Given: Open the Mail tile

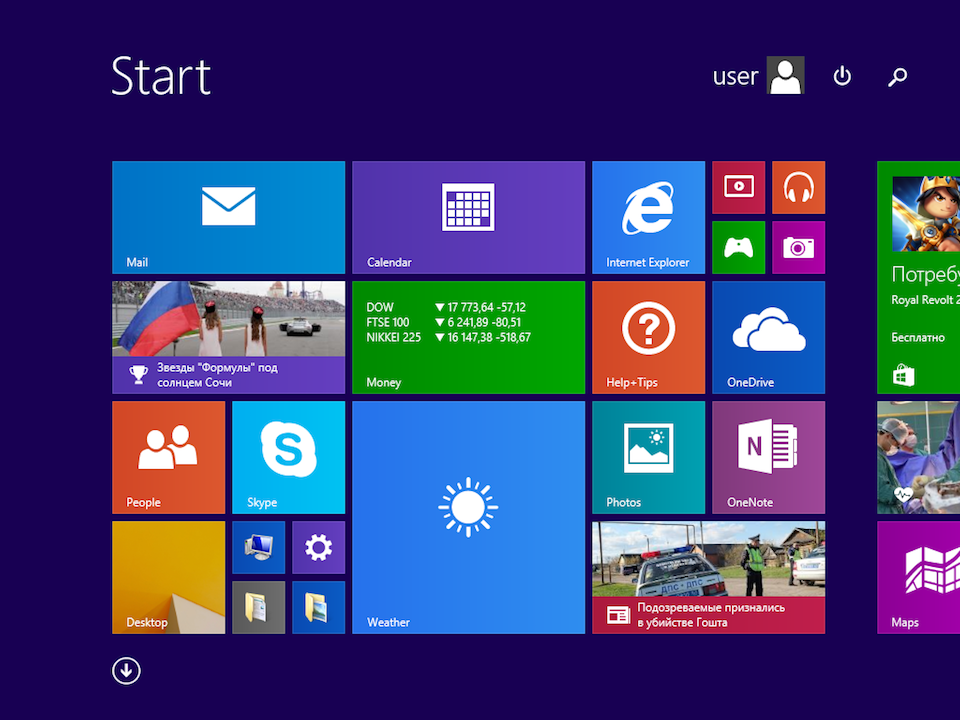Looking at the screenshot, I should (x=228, y=217).
